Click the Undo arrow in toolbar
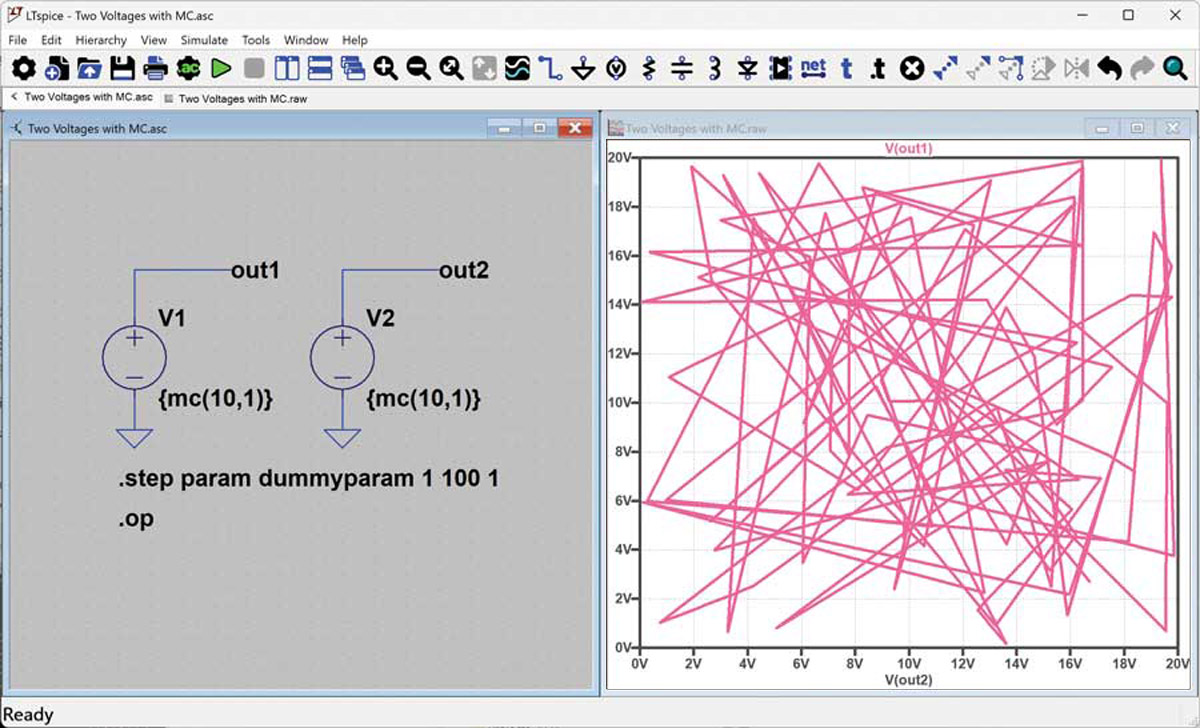This screenshot has width=1200, height=728. point(1109,68)
